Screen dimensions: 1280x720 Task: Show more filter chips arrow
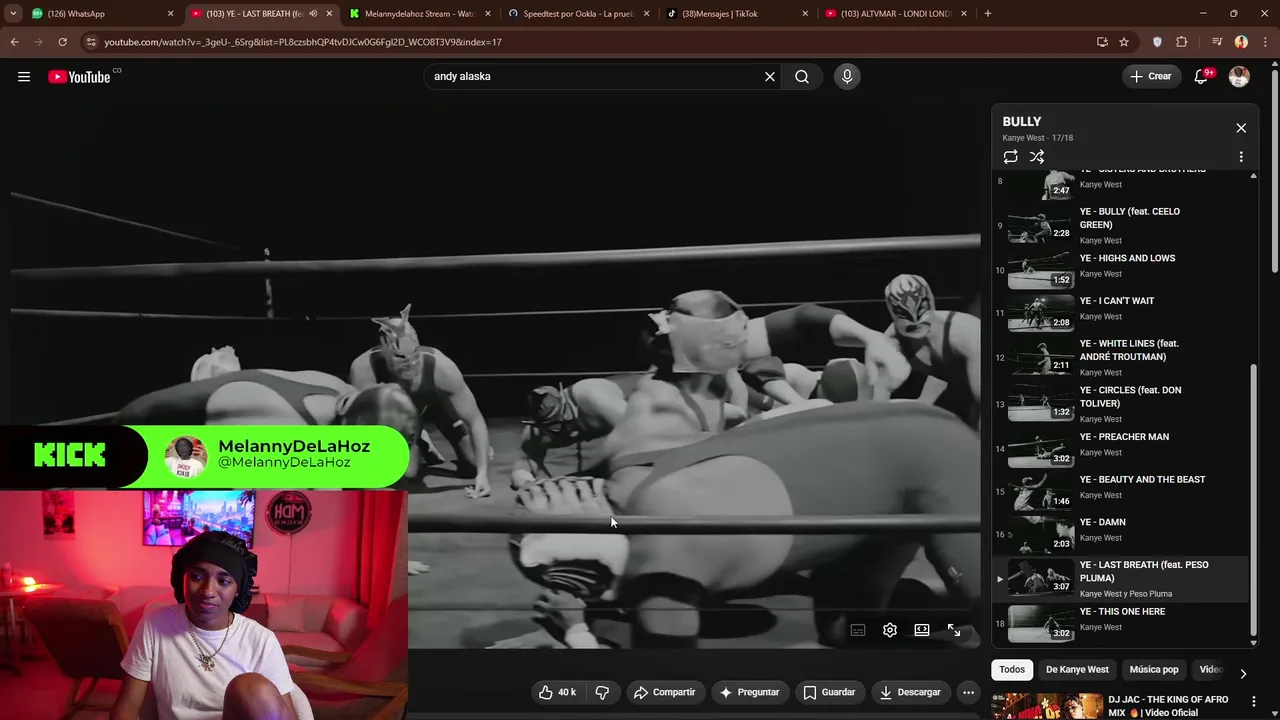tap(1243, 673)
